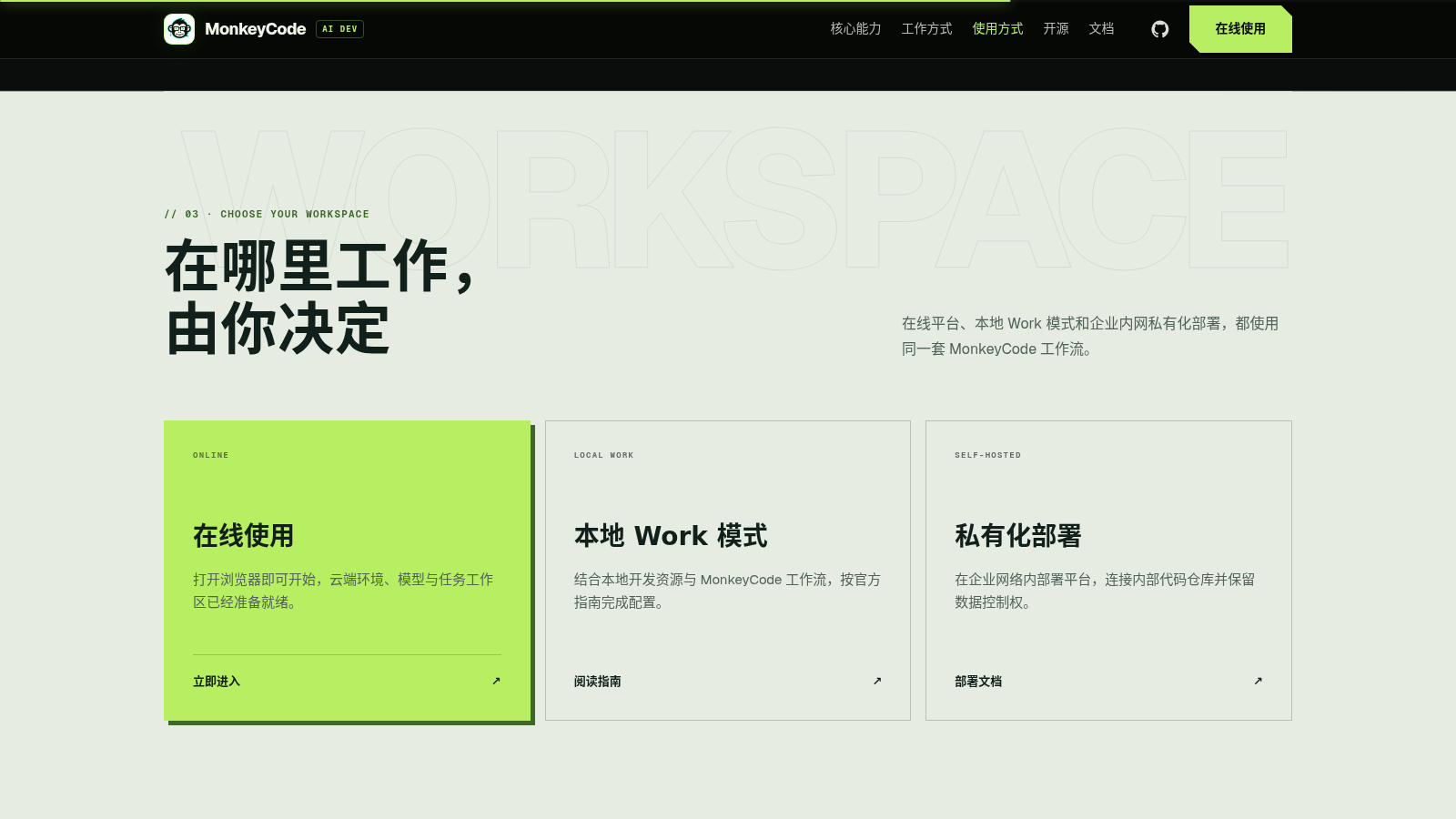The height and width of the screenshot is (819, 1456).
Task: Open the 开源 nav item
Action: [1056, 29]
